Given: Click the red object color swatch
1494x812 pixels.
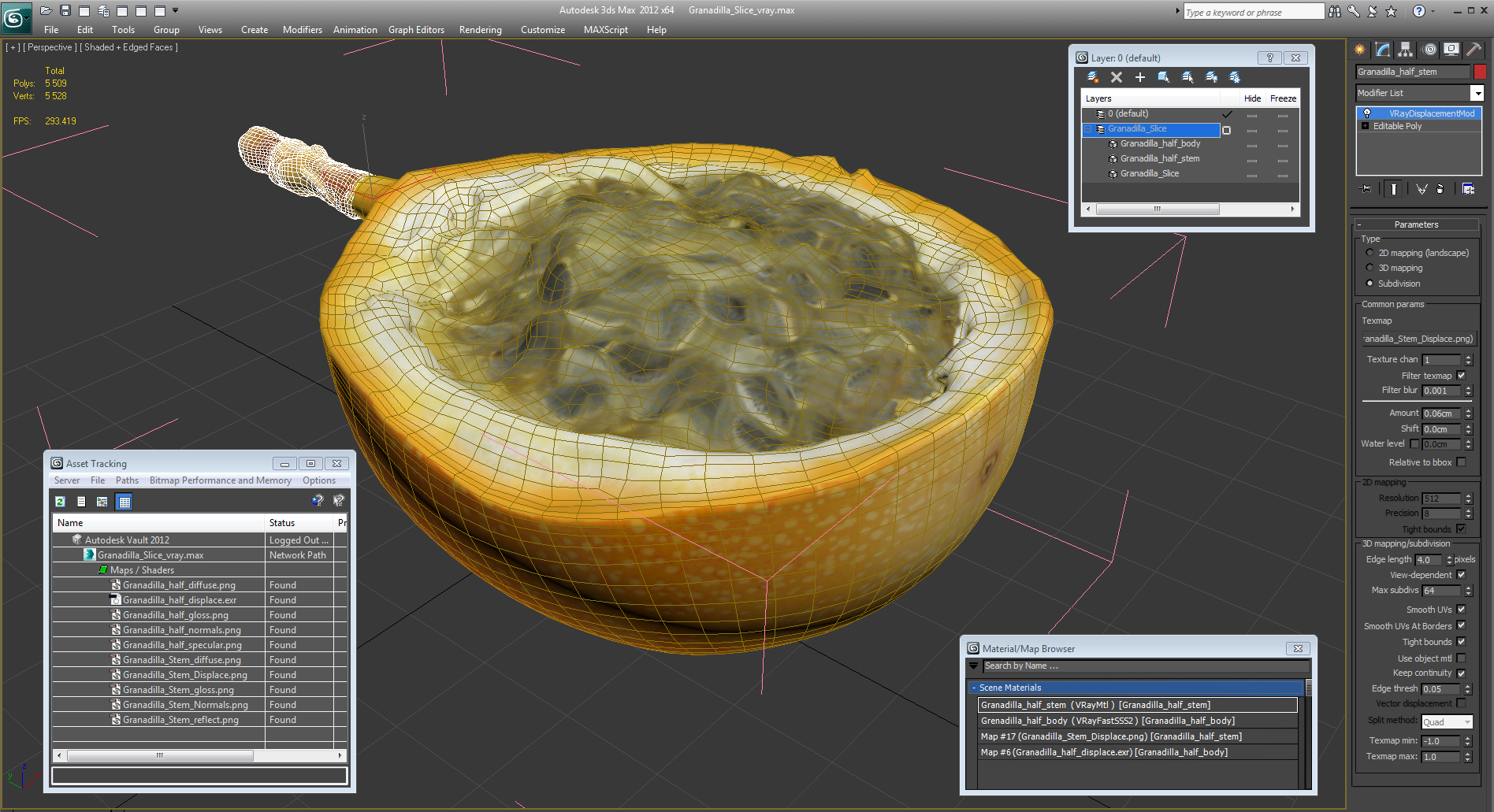Looking at the screenshot, I should 1480,72.
